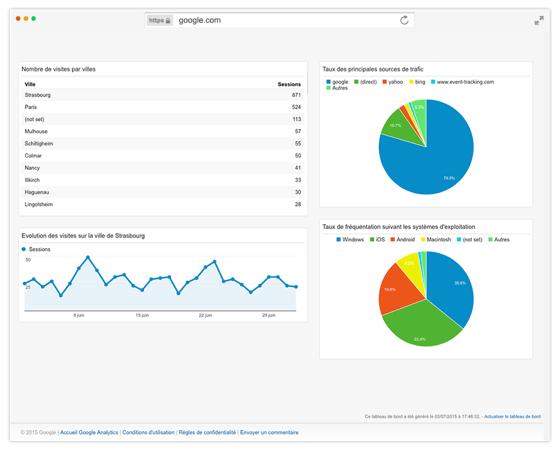Select the Haguenau table row
560x451 pixels.
pyautogui.click(x=163, y=192)
